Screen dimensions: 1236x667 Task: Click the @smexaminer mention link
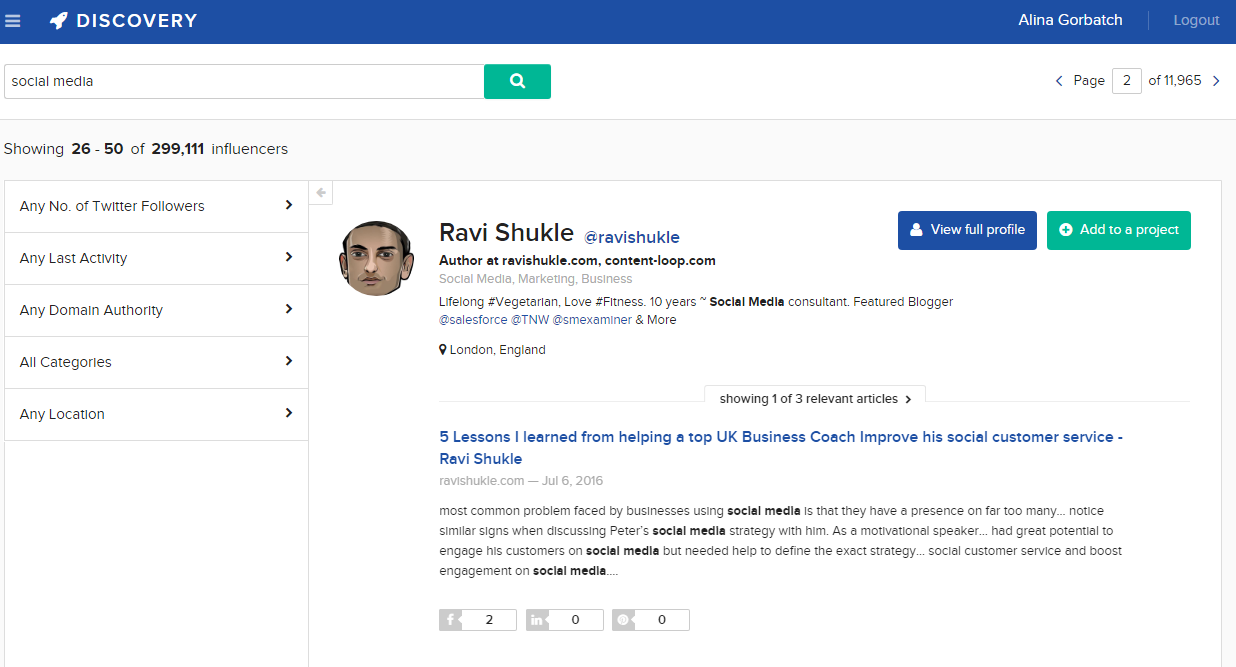[x=592, y=320]
